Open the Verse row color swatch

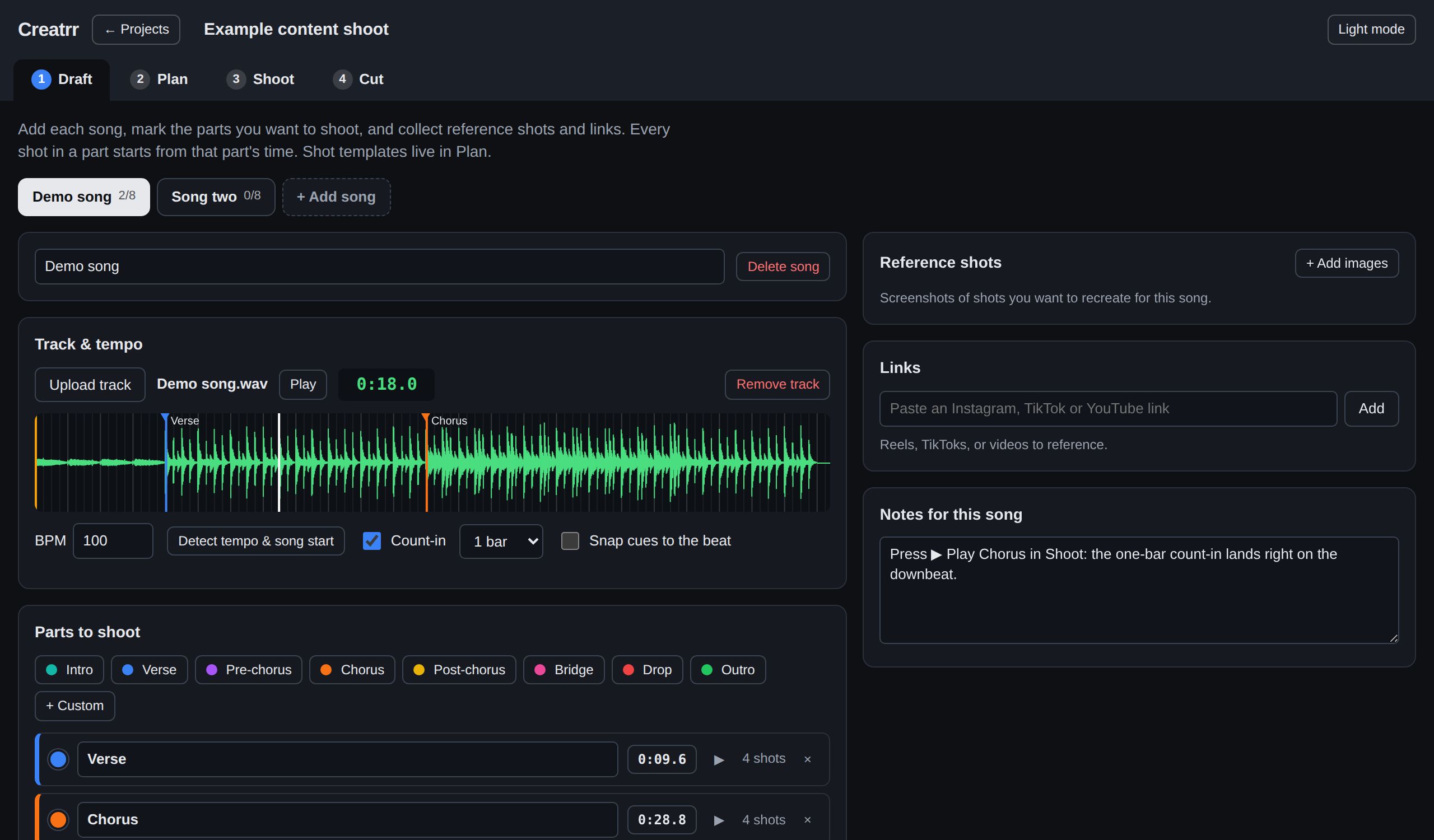58,759
